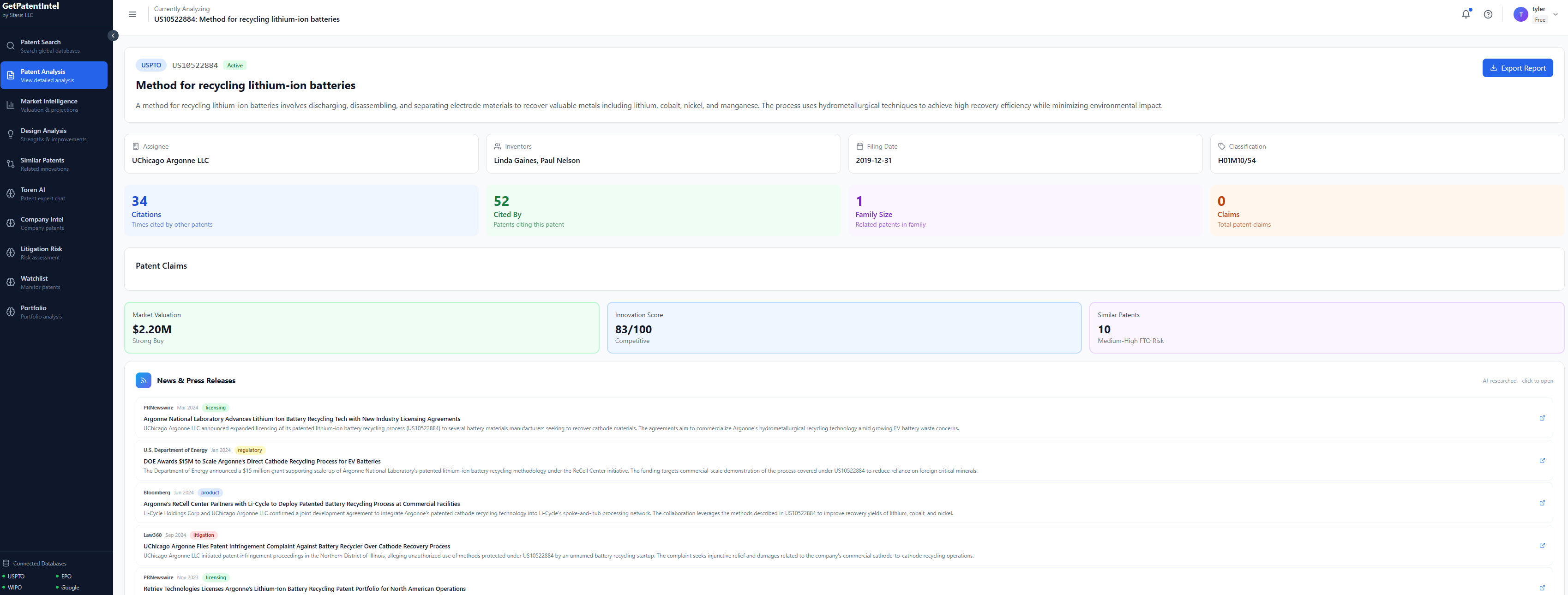
Task: Click the Filing Date calendar icon
Action: click(x=859, y=146)
